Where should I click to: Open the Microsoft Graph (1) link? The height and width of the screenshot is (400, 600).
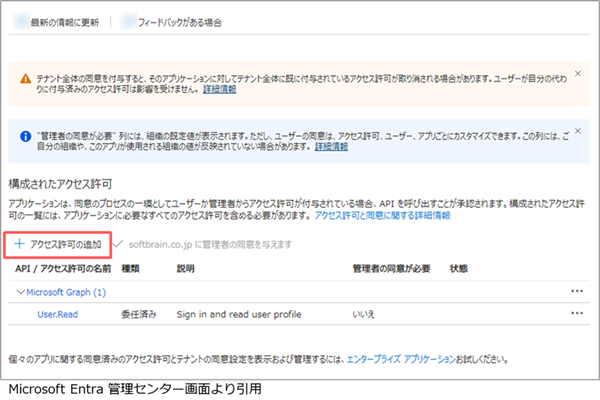[65, 291]
